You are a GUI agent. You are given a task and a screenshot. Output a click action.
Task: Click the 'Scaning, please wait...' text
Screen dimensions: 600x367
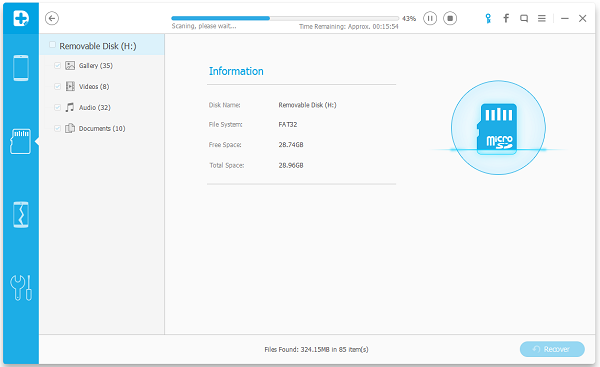[204, 26]
